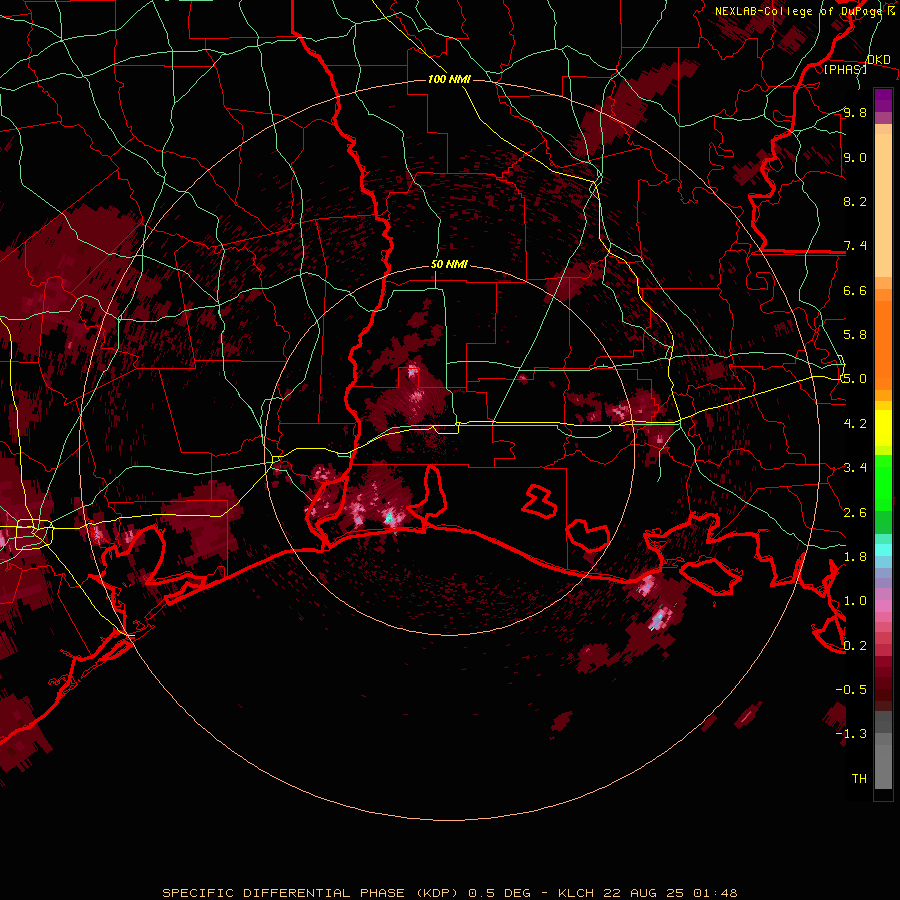Image resolution: width=900 pixels, height=900 pixels.
Task: Click the '100 NMI' range ring label
Action: 449,79
